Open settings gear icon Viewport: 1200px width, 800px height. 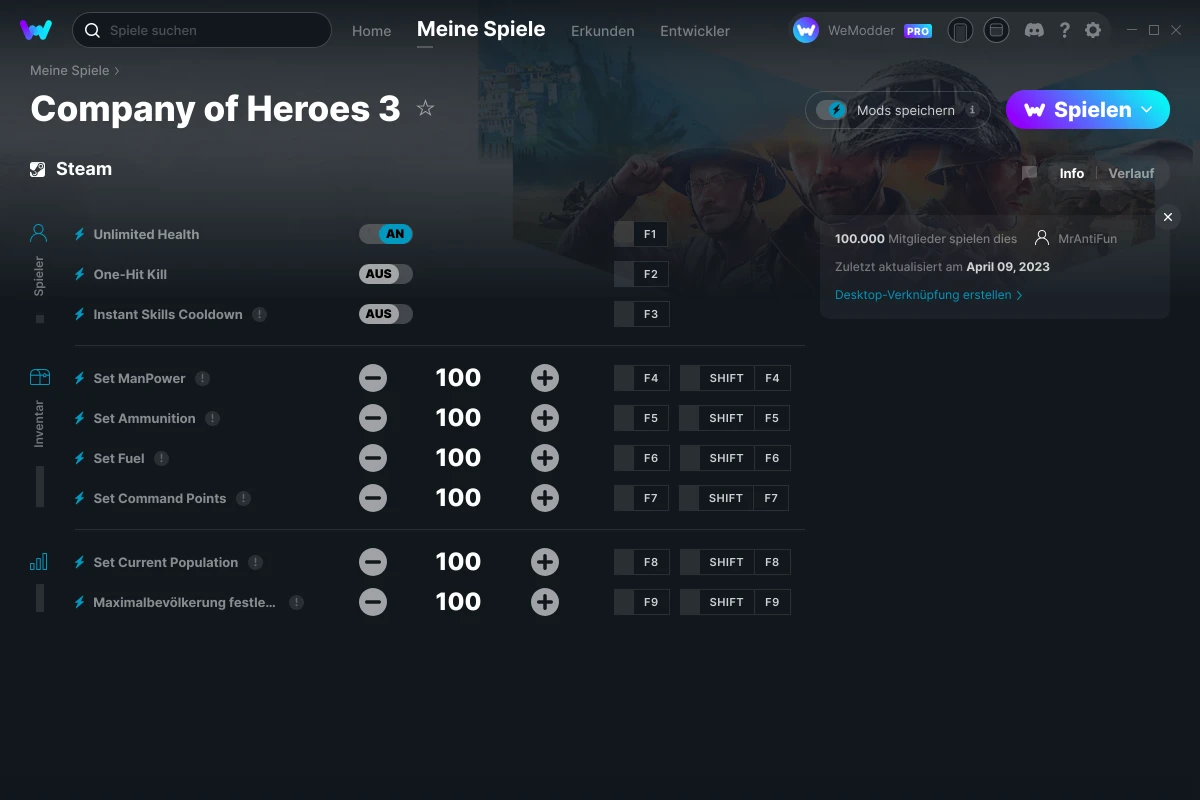coord(1093,30)
